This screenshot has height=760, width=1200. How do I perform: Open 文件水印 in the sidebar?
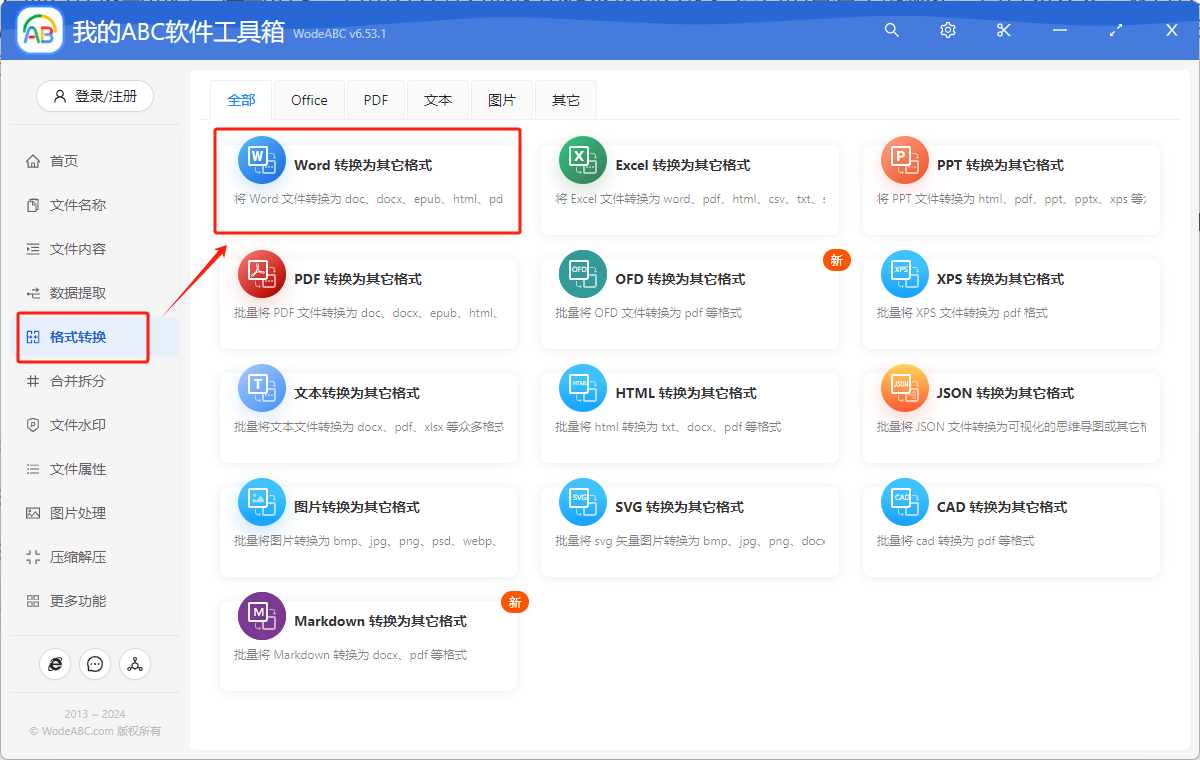pos(78,425)
